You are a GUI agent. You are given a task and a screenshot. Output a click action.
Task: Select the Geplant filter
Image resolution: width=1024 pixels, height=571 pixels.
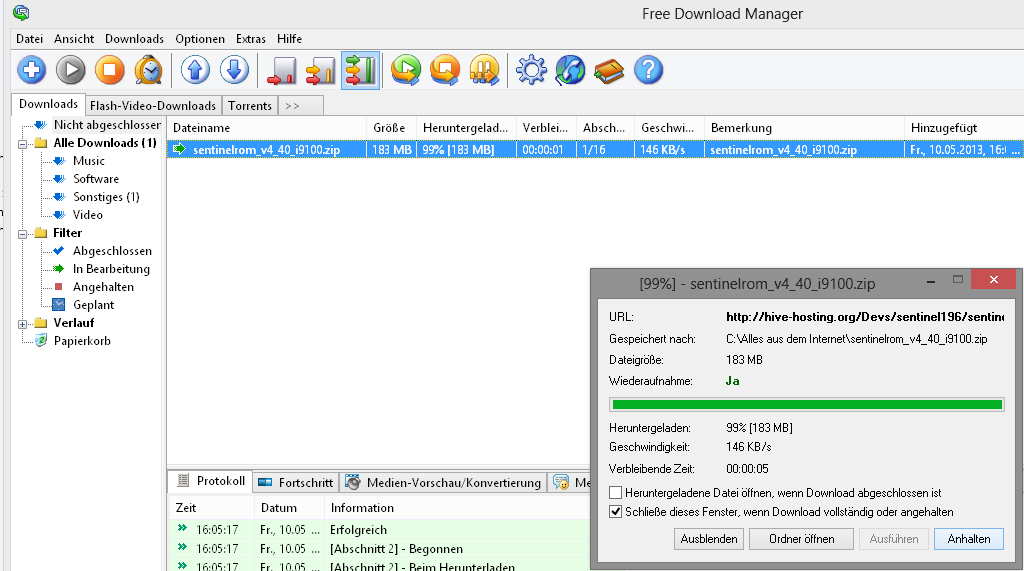point(93,304)
